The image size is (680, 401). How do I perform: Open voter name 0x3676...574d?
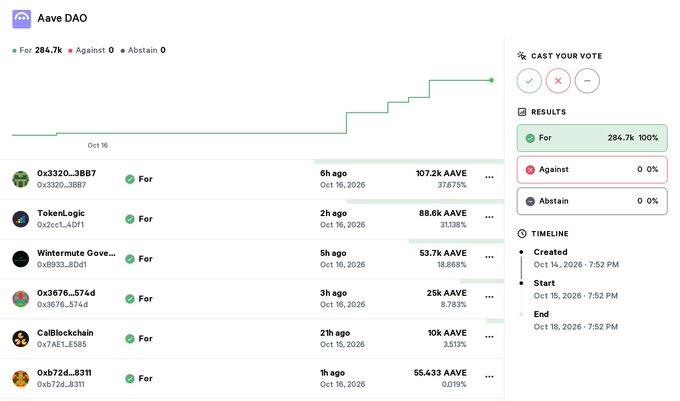[66, 293]
